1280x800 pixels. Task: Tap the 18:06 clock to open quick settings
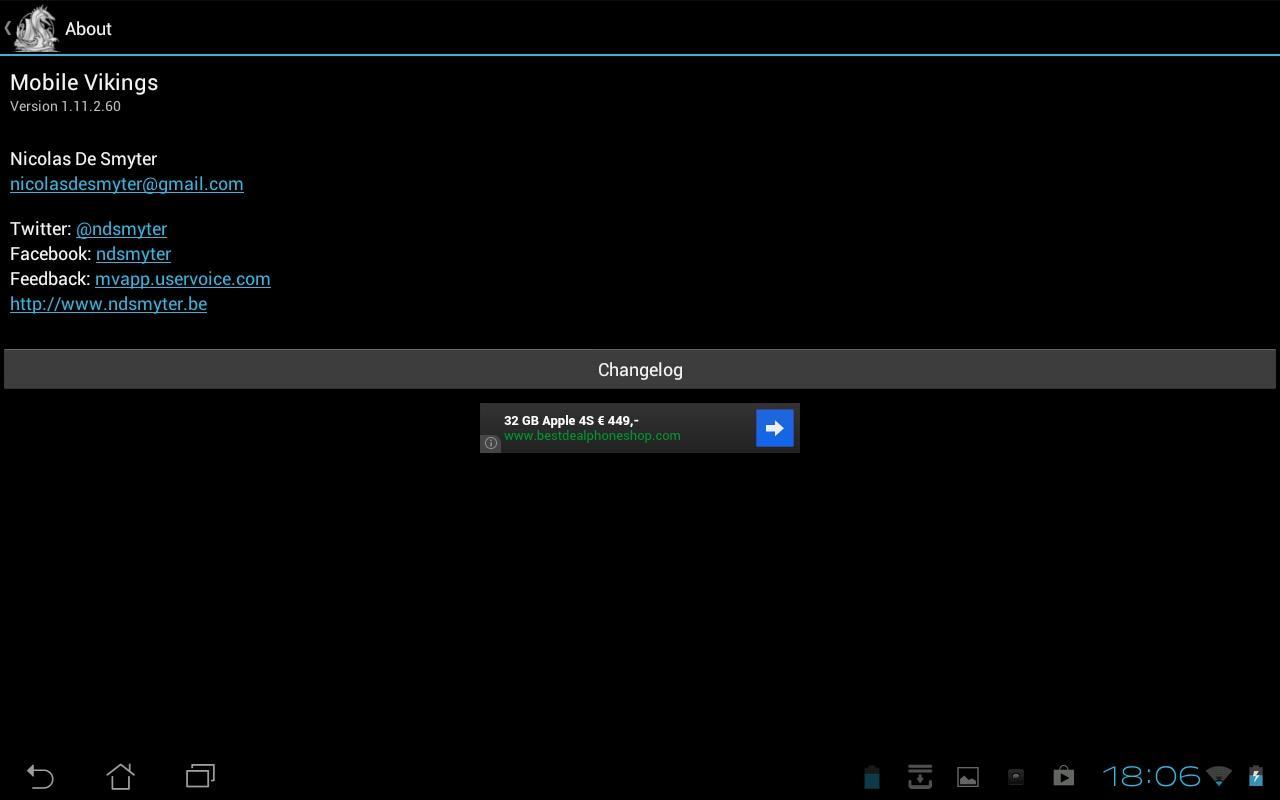click(1151, 776)
